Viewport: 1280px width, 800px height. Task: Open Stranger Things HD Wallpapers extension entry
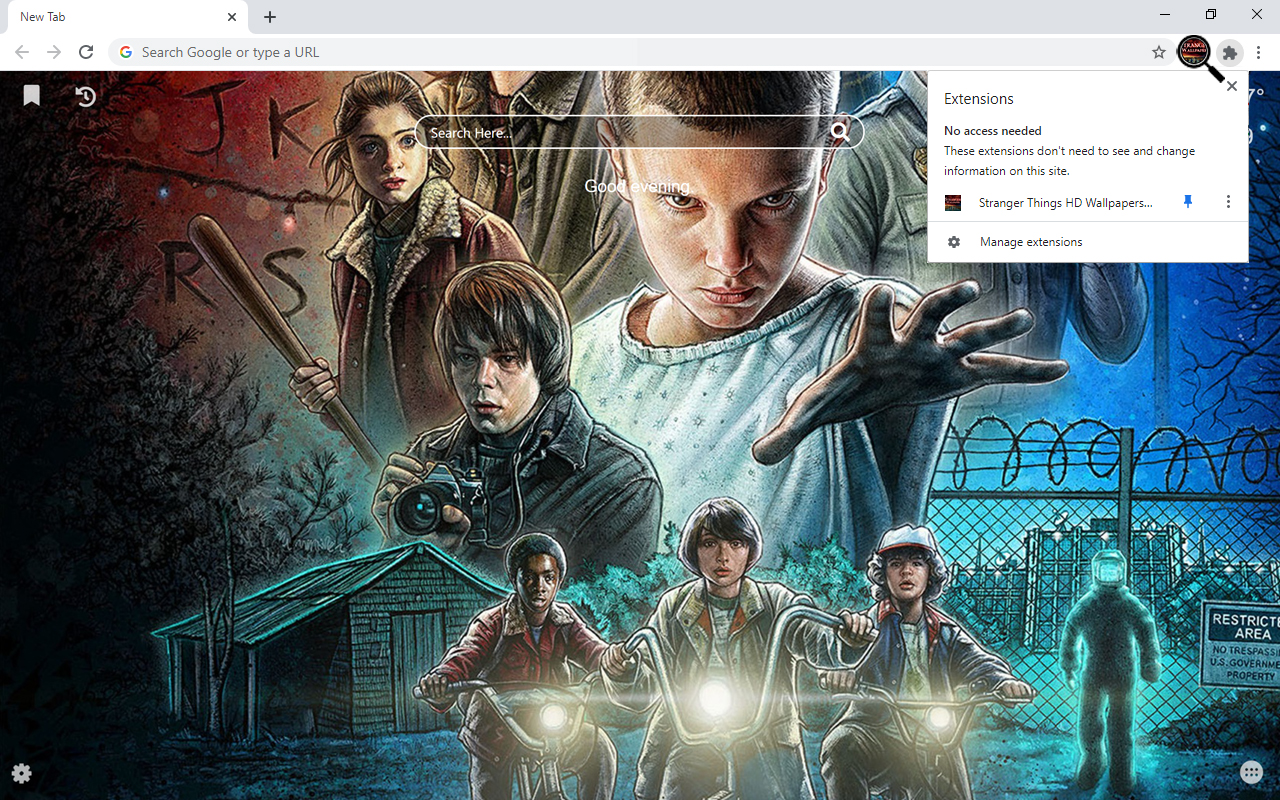(x=1065, y=203)
